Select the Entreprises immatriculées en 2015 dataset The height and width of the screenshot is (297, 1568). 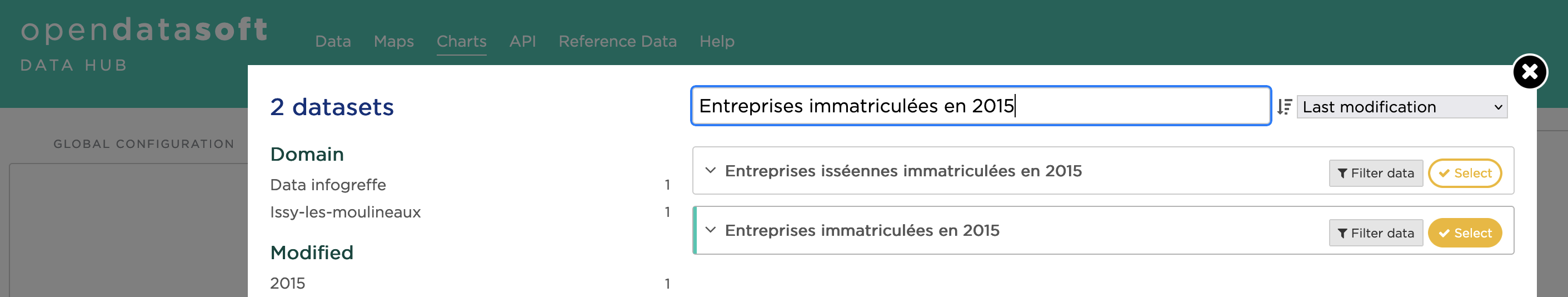point(1464,233)
